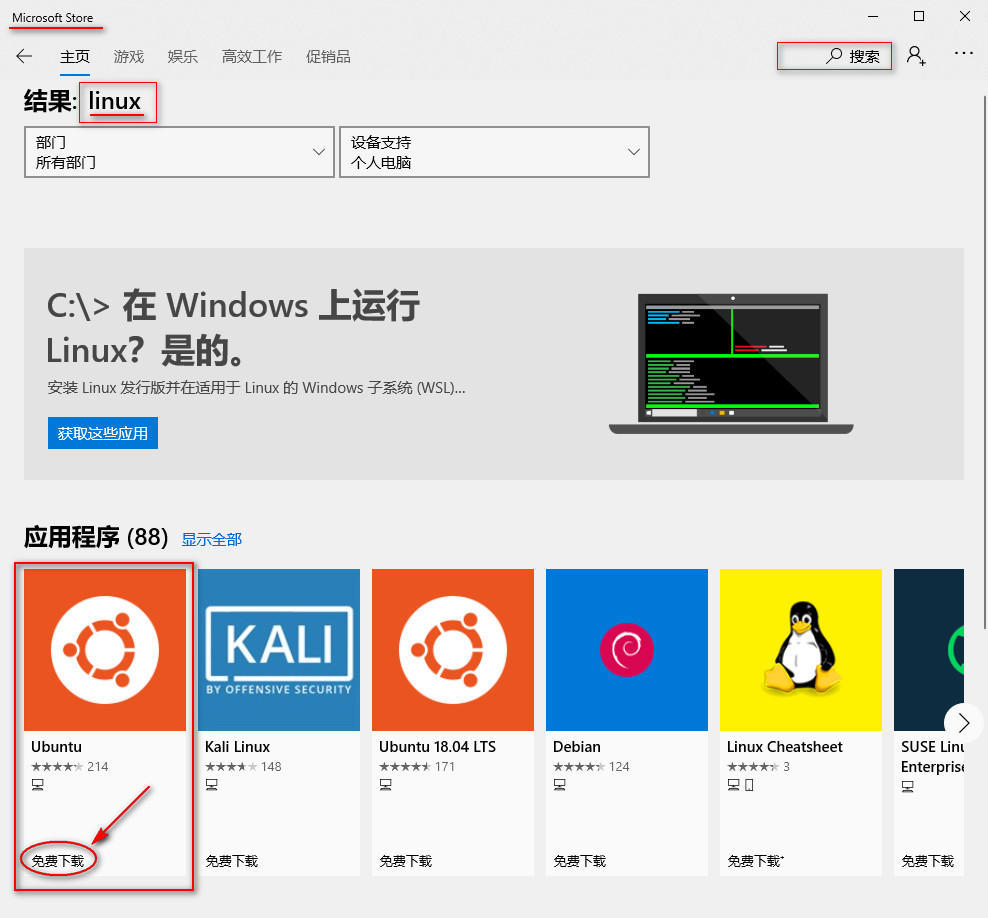Click the 获取这些应用 blue button

[x=102, y=433]
